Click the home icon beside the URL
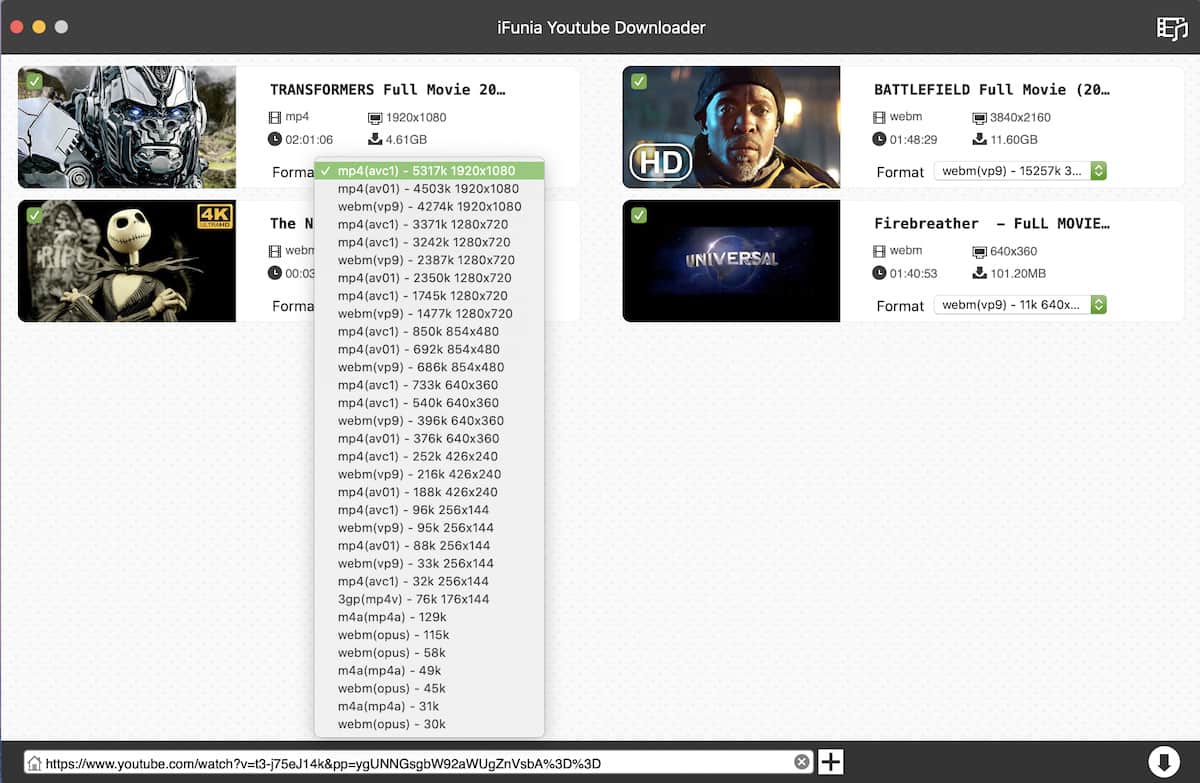This screenshot has width=1200, height=783. pyautogui.click(x=34, y=763)
